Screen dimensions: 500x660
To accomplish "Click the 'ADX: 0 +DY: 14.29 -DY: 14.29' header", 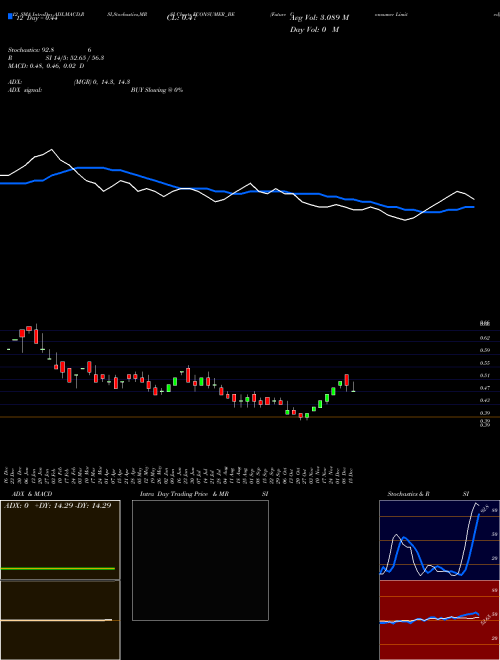I will coord(58,506).
